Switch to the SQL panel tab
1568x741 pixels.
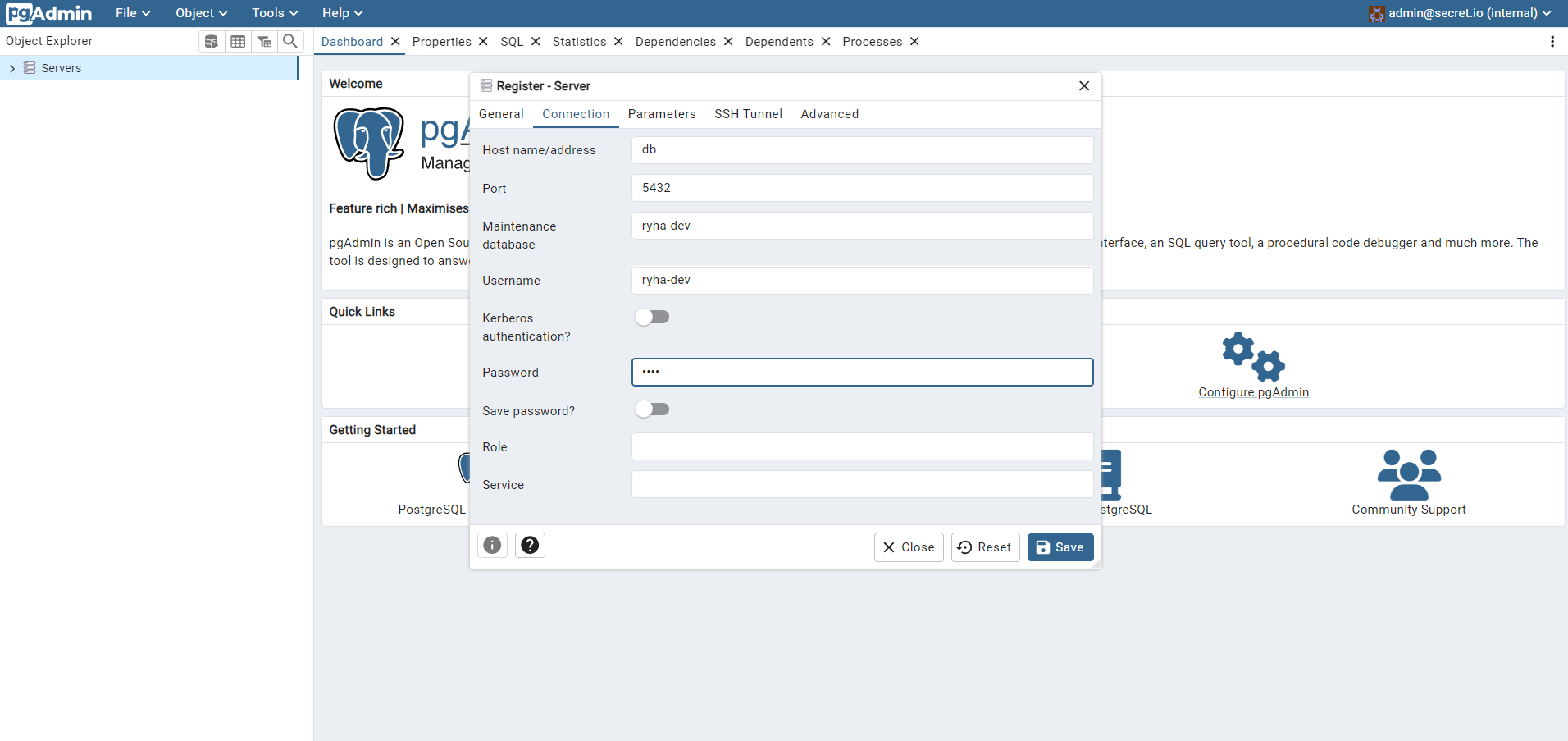pos(512,42)
